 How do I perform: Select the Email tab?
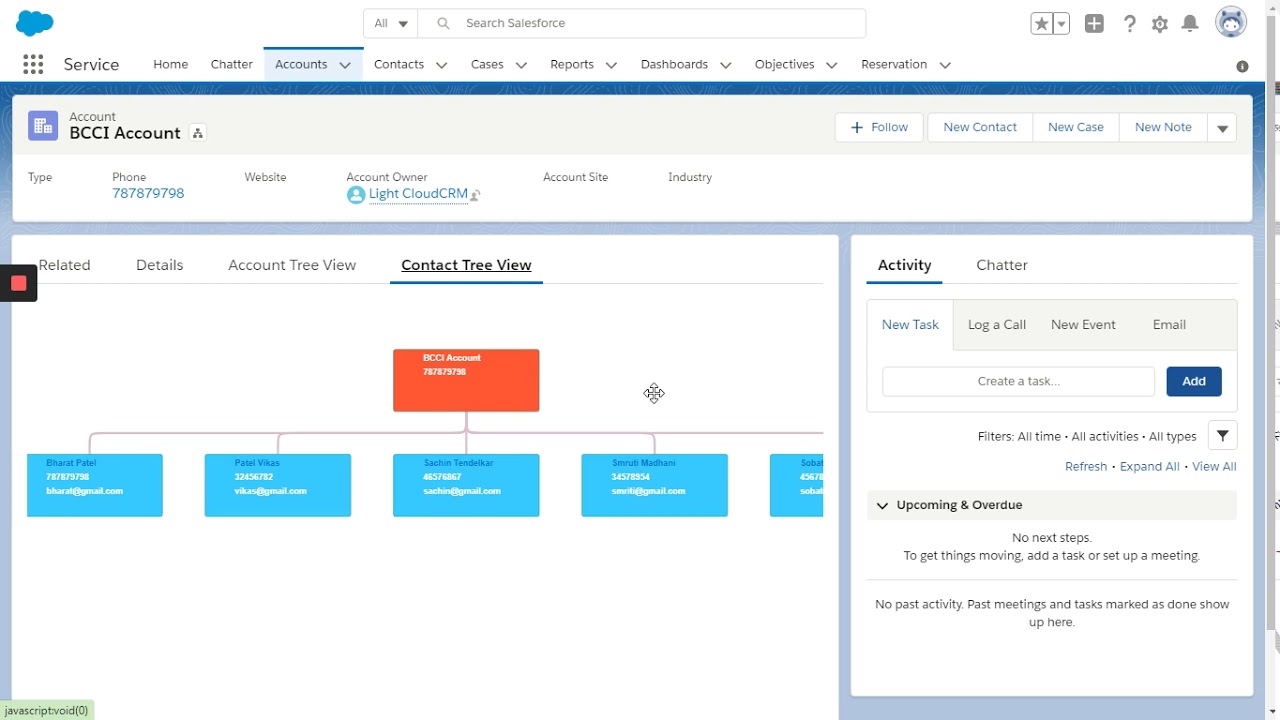(1169, 325)
